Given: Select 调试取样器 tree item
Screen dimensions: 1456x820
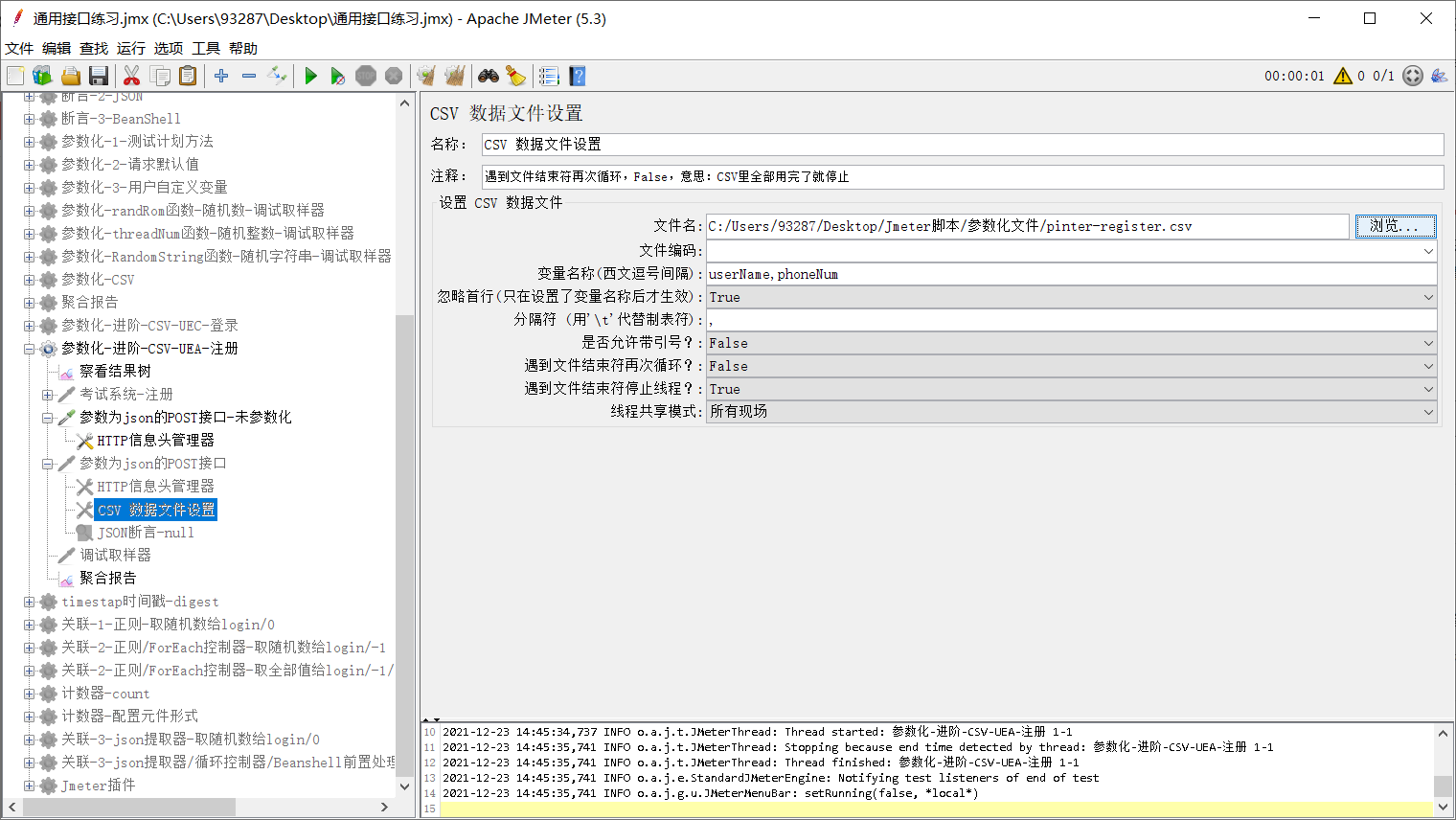Looking at the screenshot, I should 115,556.
